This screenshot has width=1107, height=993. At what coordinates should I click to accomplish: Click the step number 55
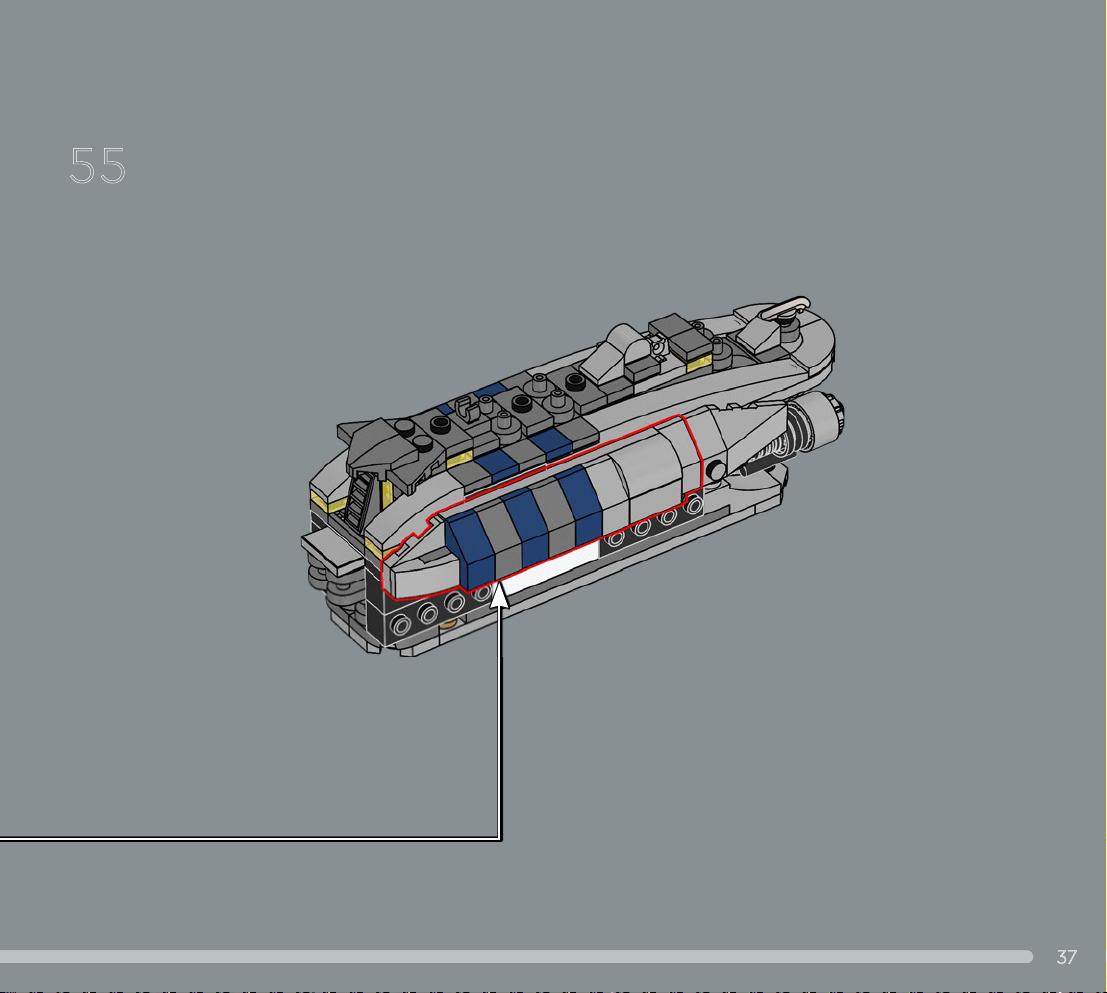click(97, 166)
